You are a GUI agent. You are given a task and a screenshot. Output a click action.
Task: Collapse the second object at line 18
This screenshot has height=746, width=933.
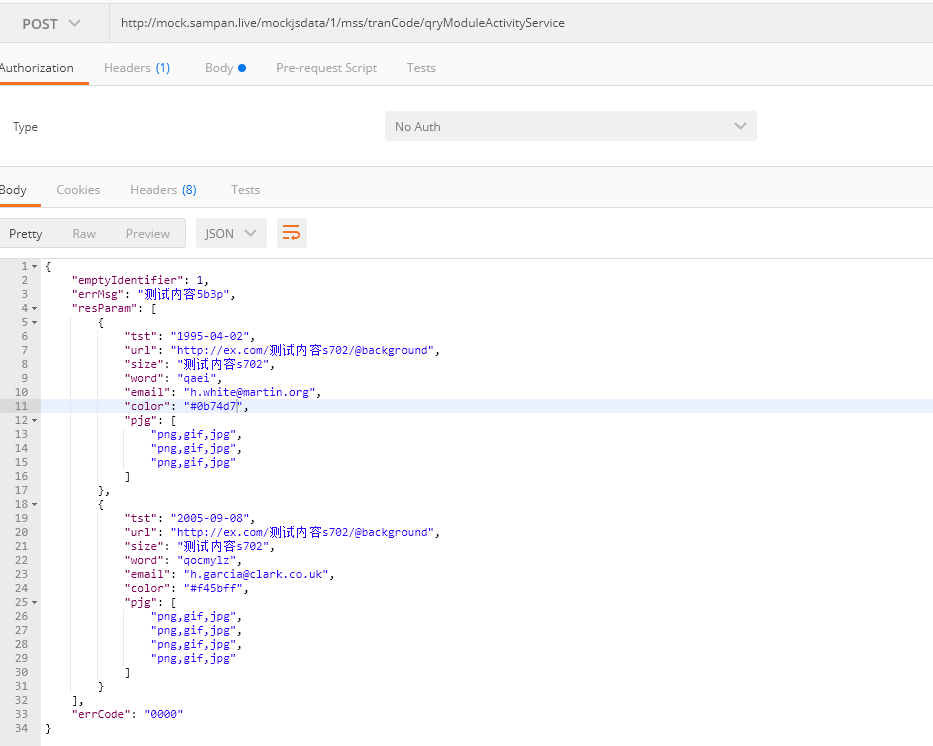[x=35, y=505]
